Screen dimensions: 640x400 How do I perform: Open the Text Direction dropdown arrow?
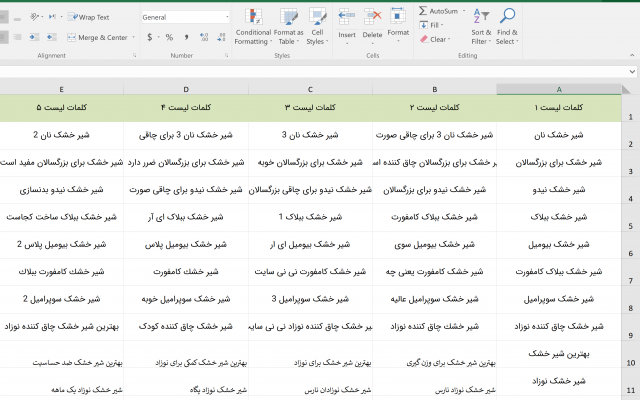click(x=61, y=17)
